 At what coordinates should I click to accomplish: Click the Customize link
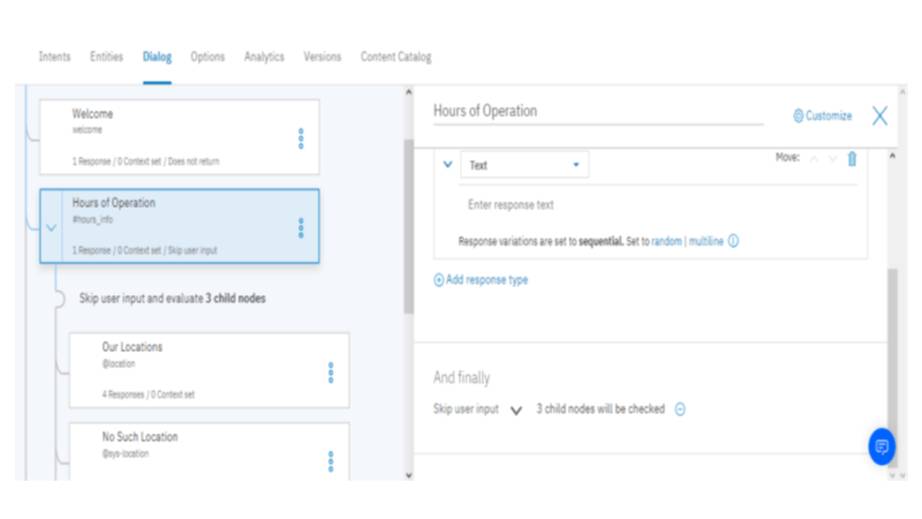(x=822, y=116)
